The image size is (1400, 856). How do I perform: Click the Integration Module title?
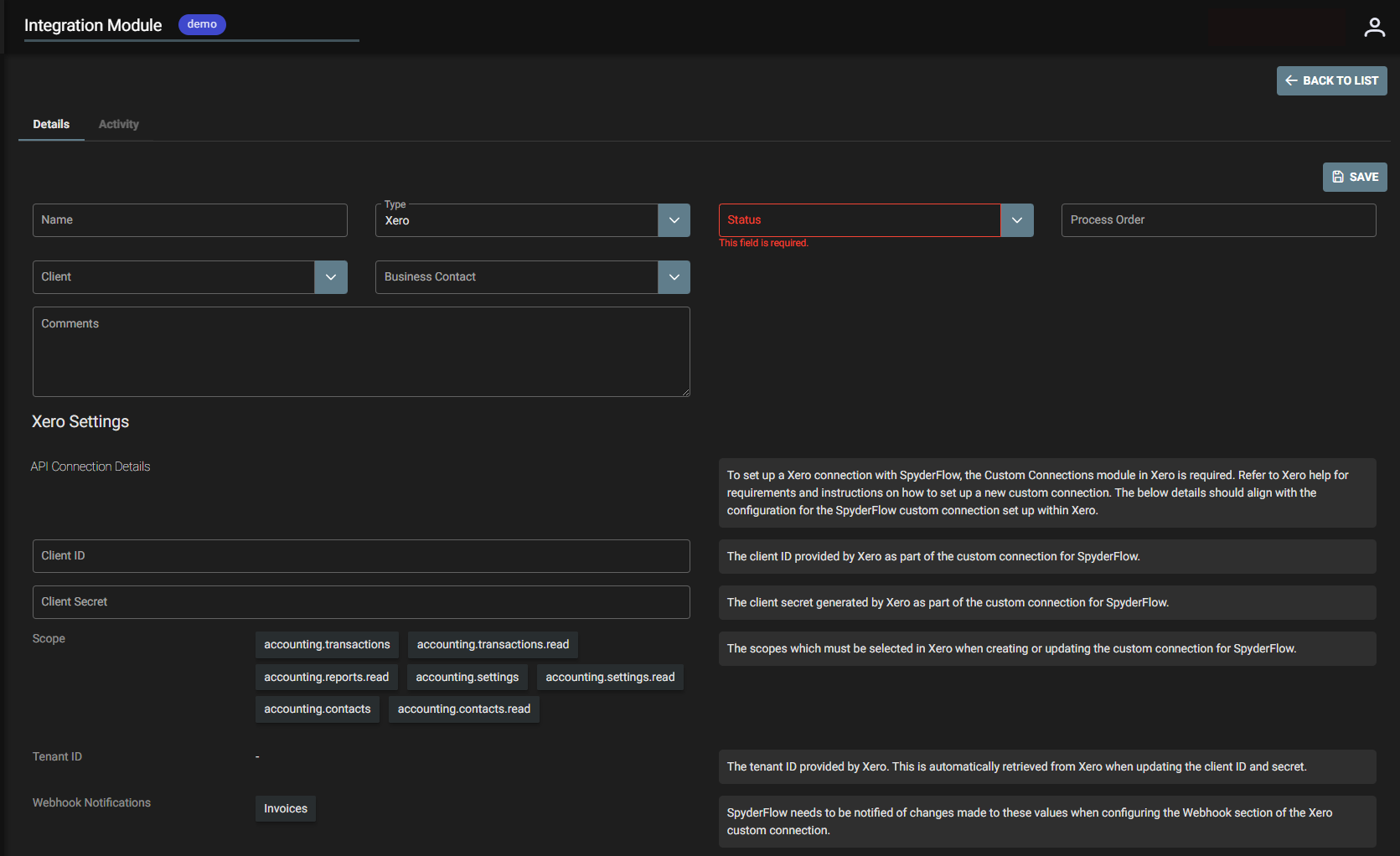93,26
